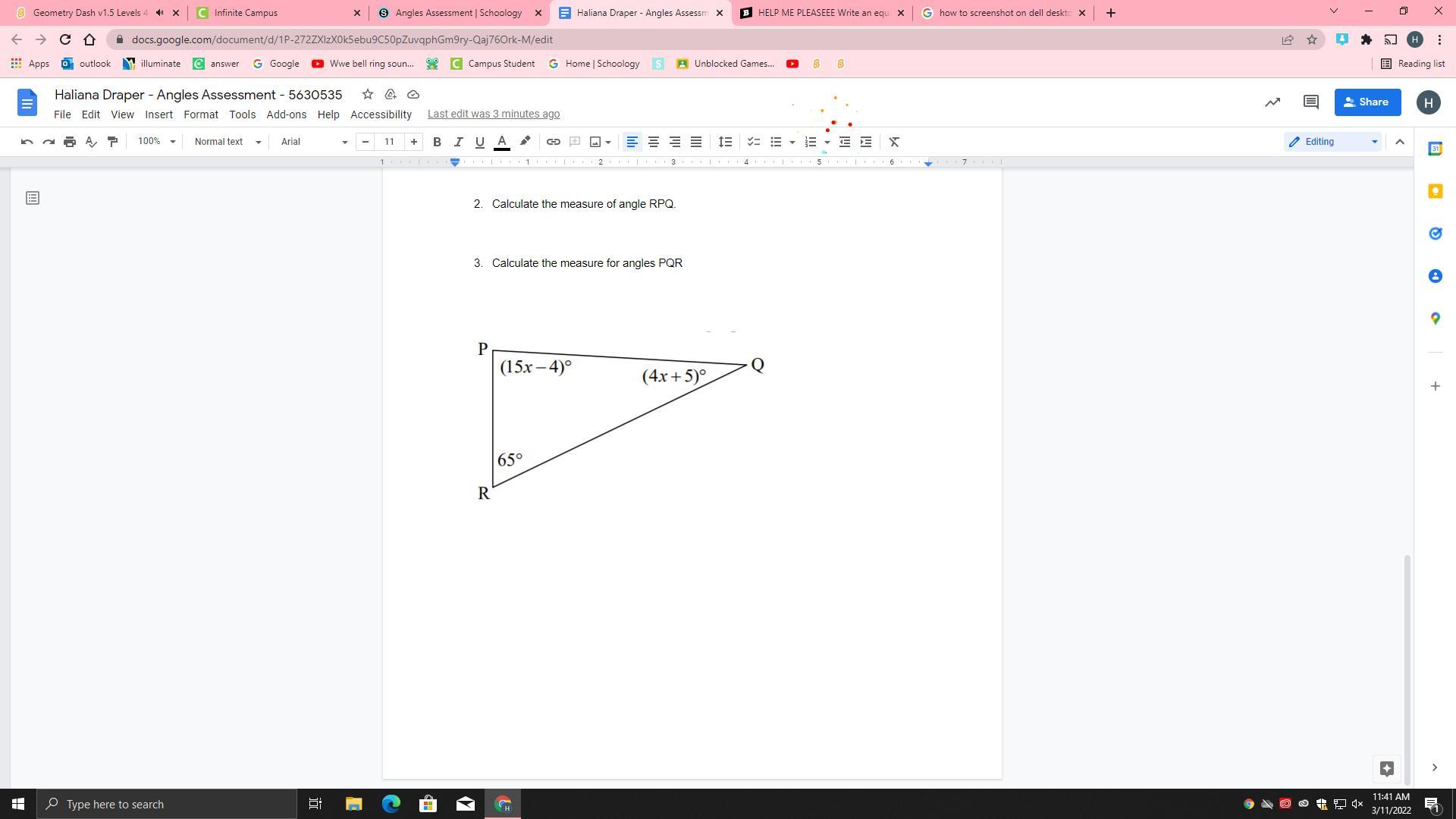The width and height of the screenshot is (1456, 819).
Task: Open Google Keep in side panel
Action: (x=1435, y=191)
